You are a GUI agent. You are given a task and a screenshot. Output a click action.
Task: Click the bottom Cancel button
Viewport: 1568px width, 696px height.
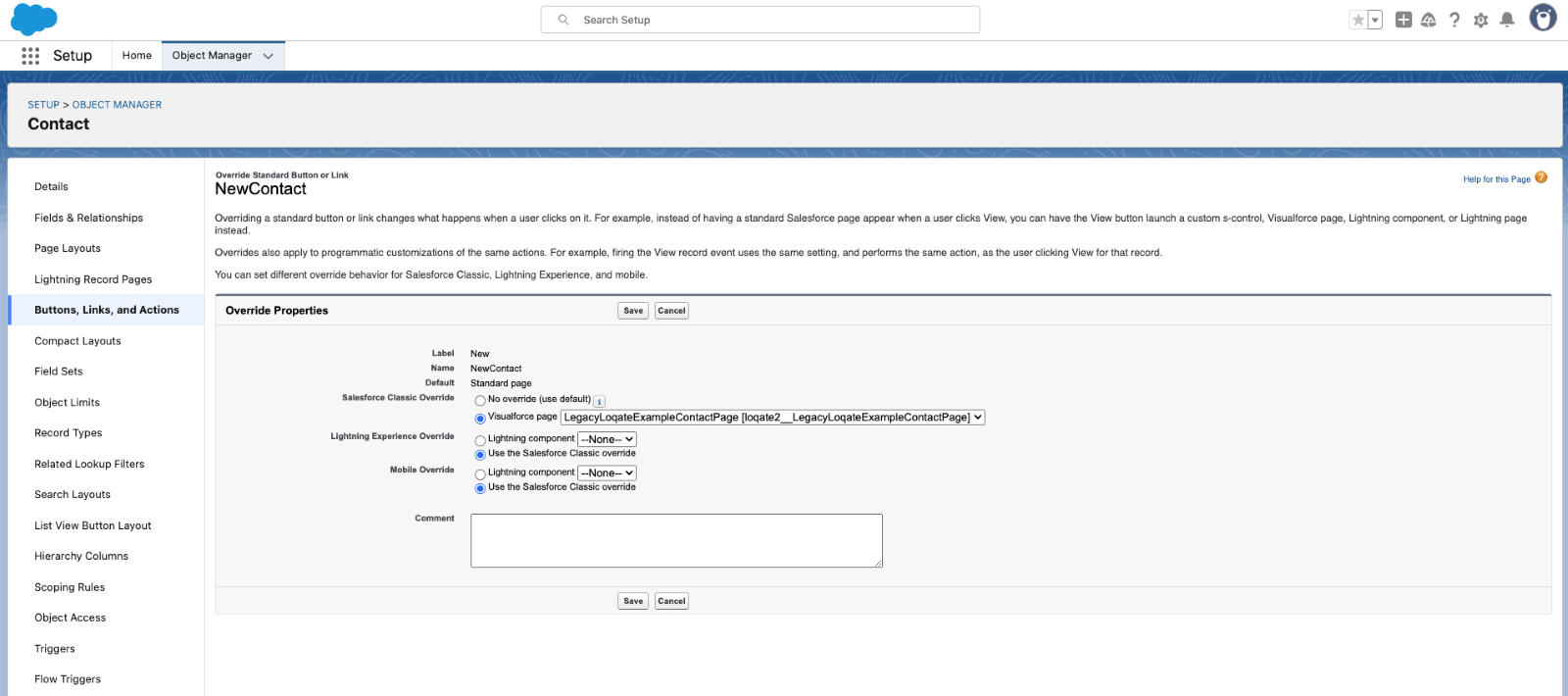point(671,601)
